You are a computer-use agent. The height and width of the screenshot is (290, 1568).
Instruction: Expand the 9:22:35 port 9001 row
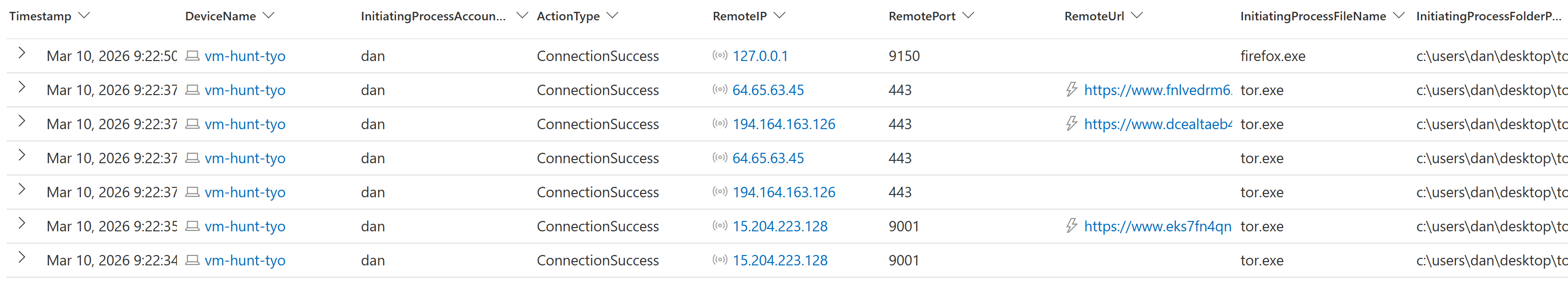tap(22, 224)
